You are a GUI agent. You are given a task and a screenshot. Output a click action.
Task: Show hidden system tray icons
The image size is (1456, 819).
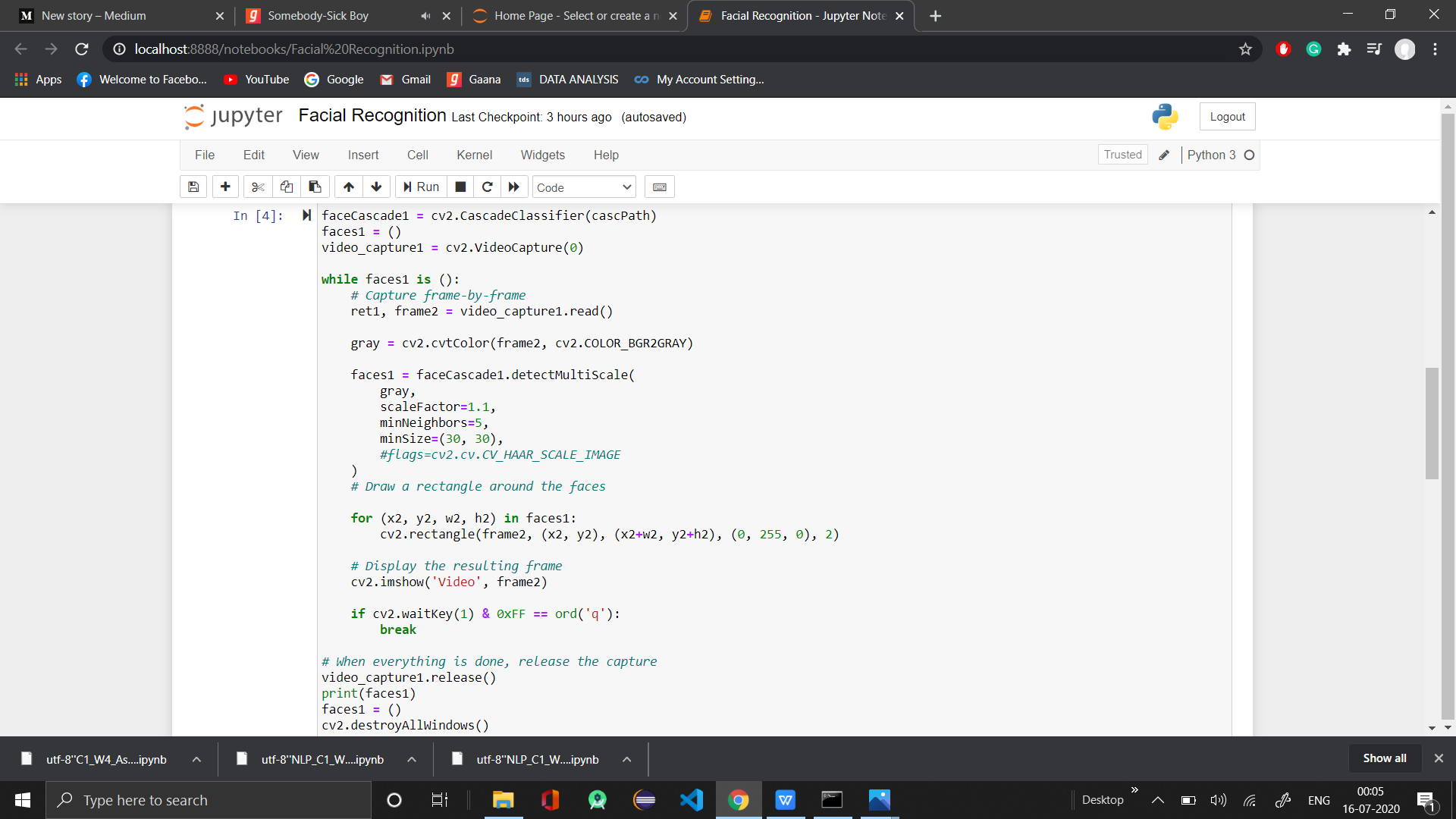(x=1158, y=800)
